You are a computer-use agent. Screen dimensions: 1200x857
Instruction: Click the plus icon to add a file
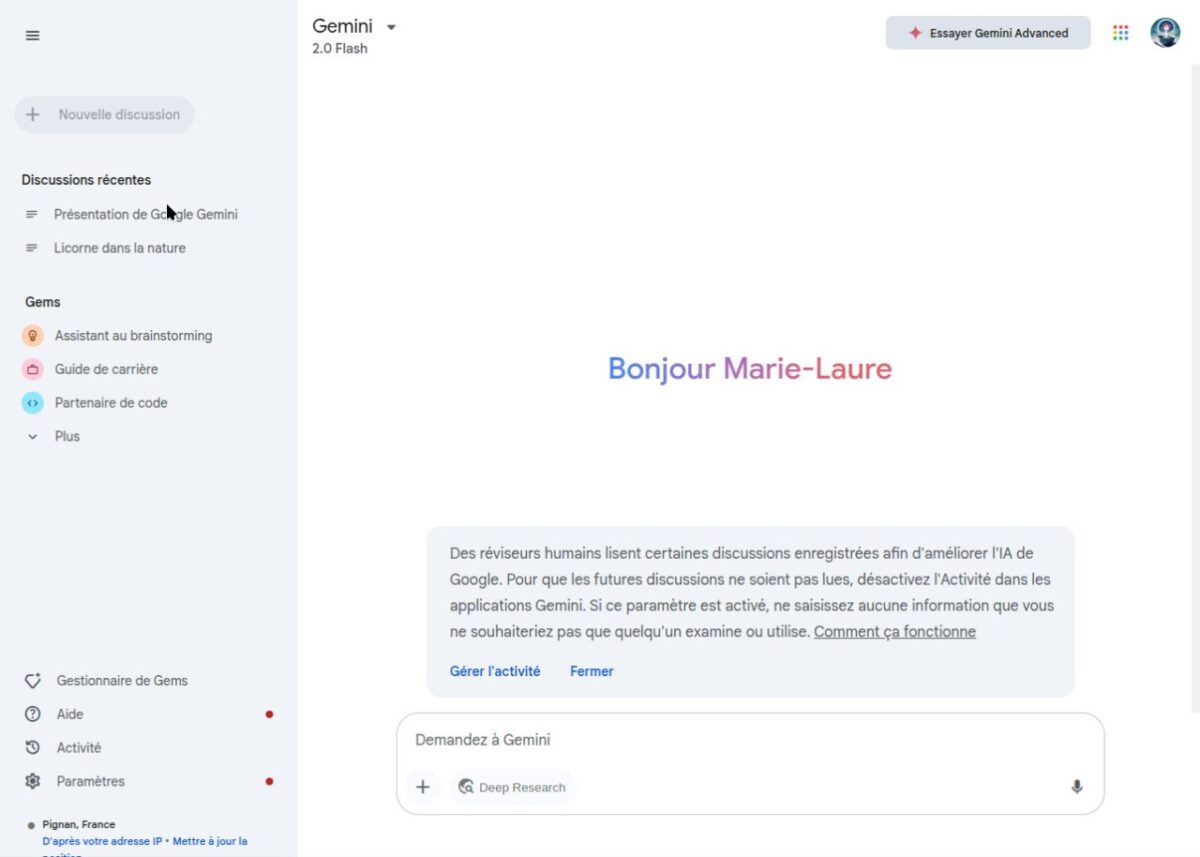[423, 787]
